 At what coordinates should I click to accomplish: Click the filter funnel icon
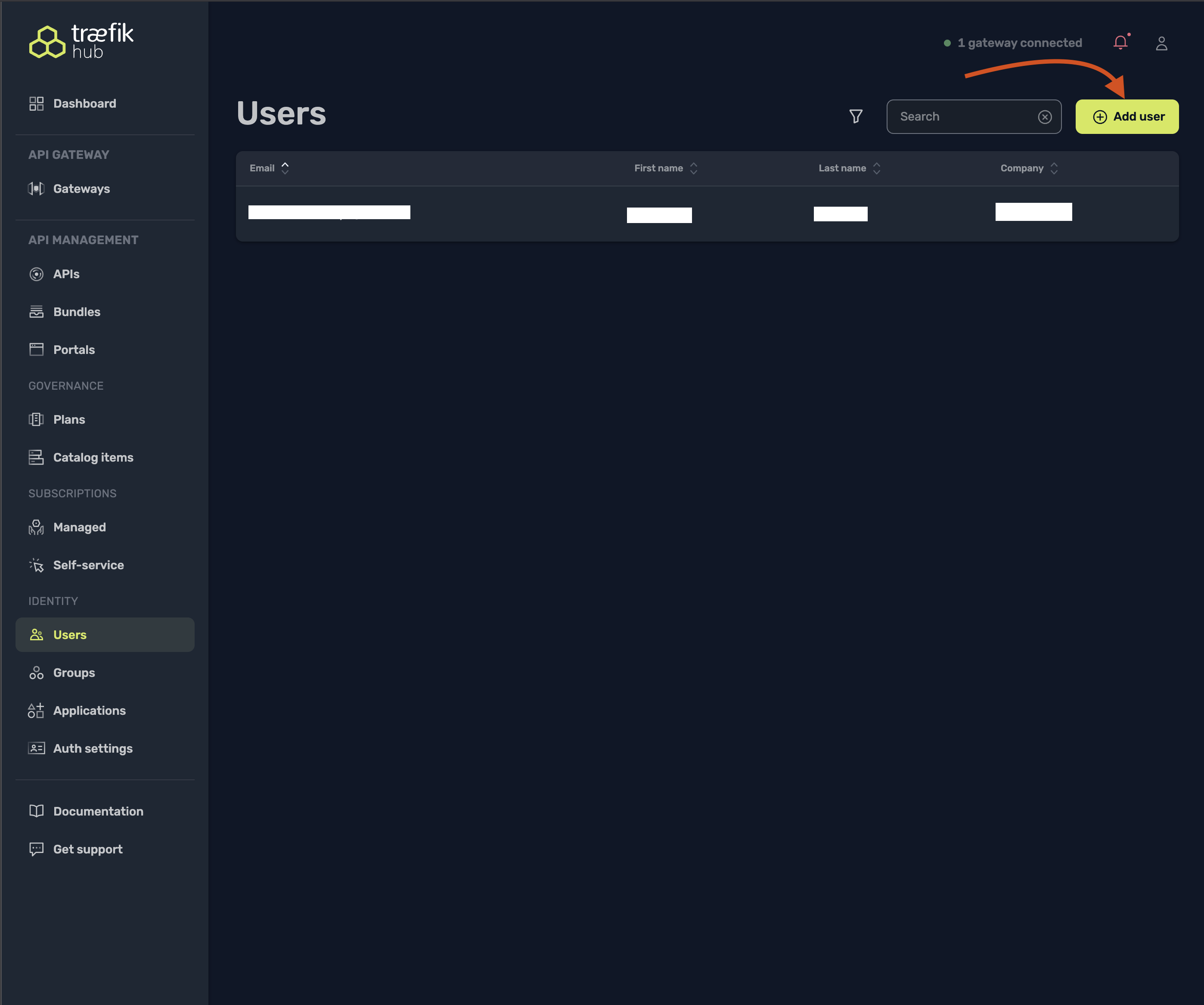pyautogui.click(x=855, y=116)
